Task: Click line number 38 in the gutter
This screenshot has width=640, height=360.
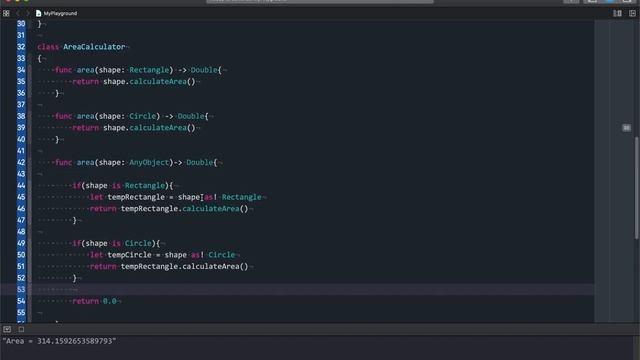Action: pos(21,116)
